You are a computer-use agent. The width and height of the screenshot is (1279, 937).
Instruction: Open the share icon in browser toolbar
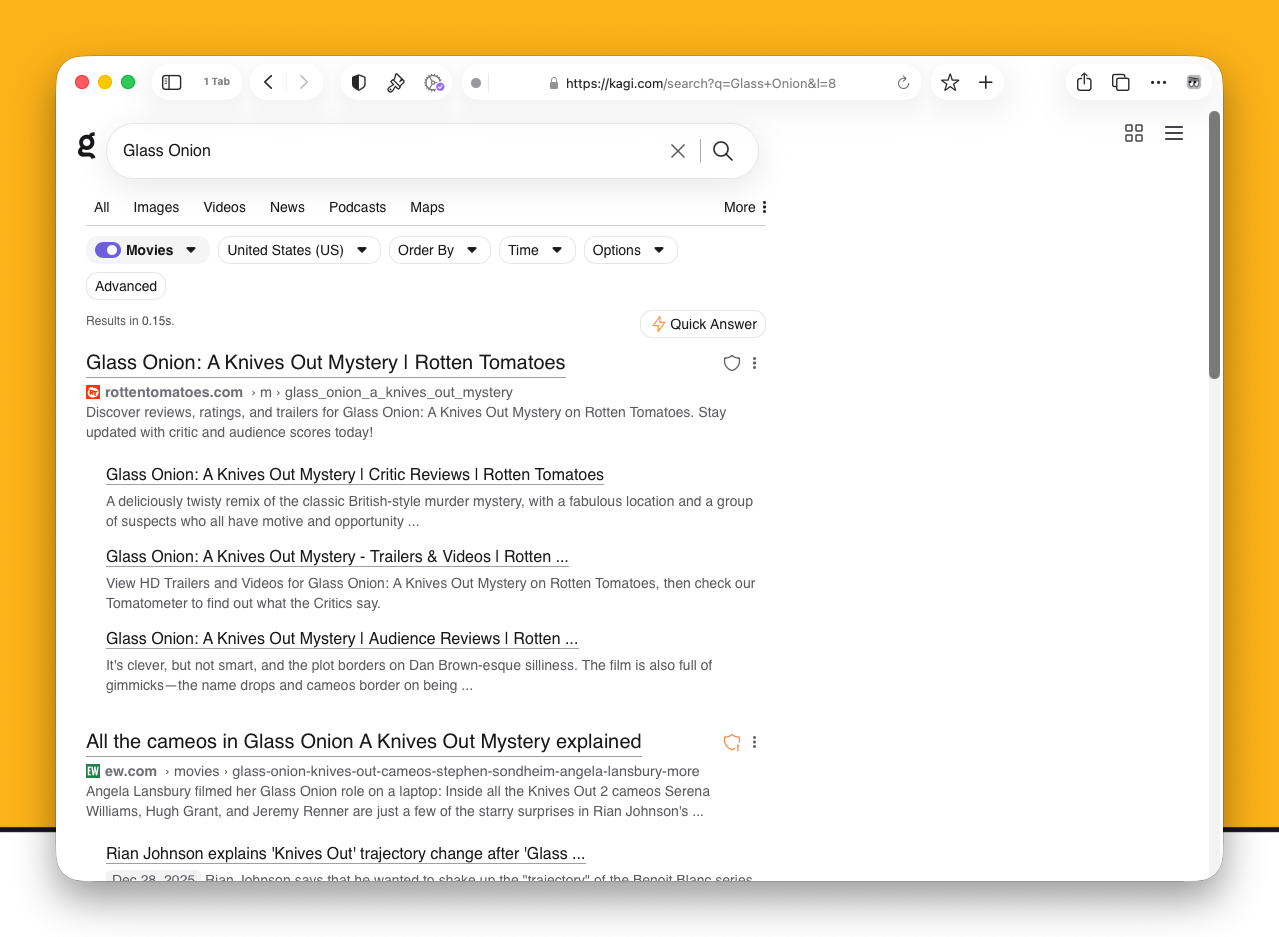[1084, 83]
